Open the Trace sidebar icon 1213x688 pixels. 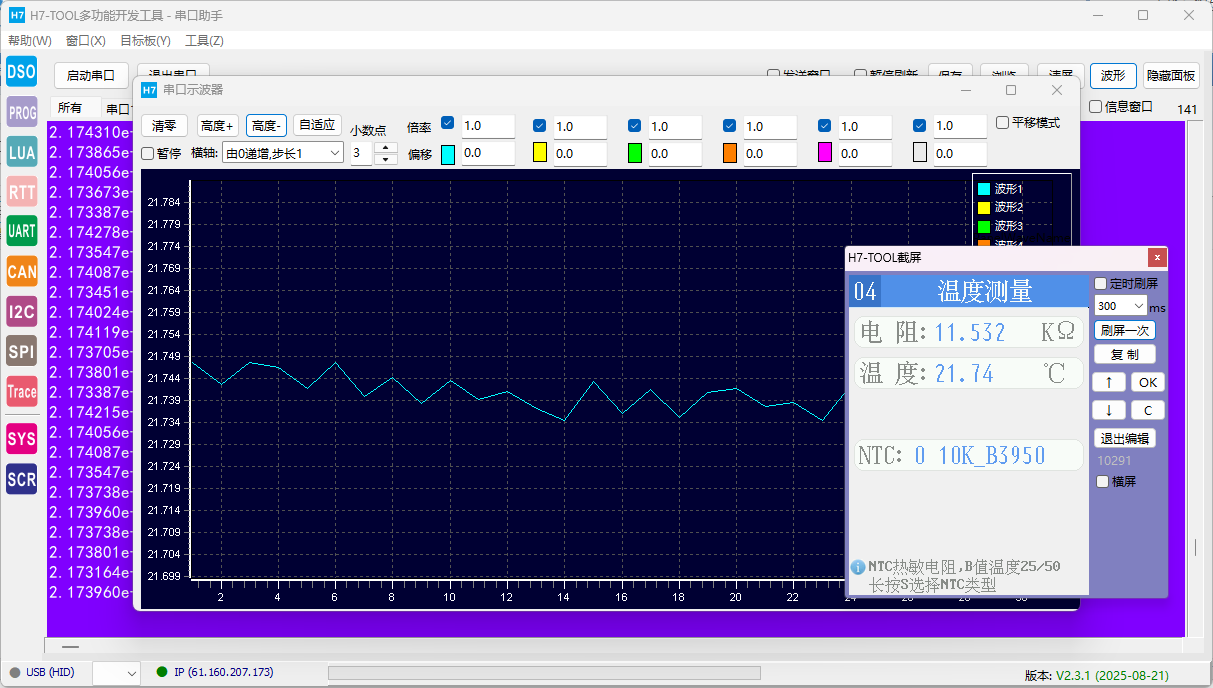pos(21,392)
